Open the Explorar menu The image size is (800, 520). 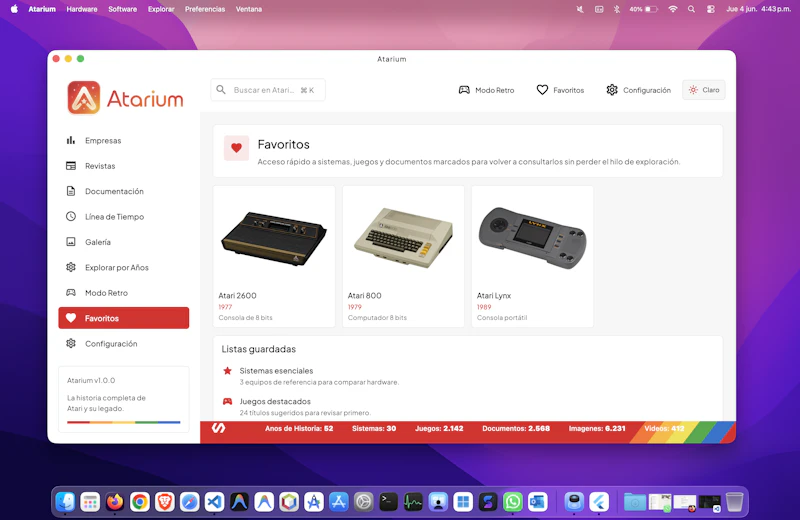pos(161,9)
